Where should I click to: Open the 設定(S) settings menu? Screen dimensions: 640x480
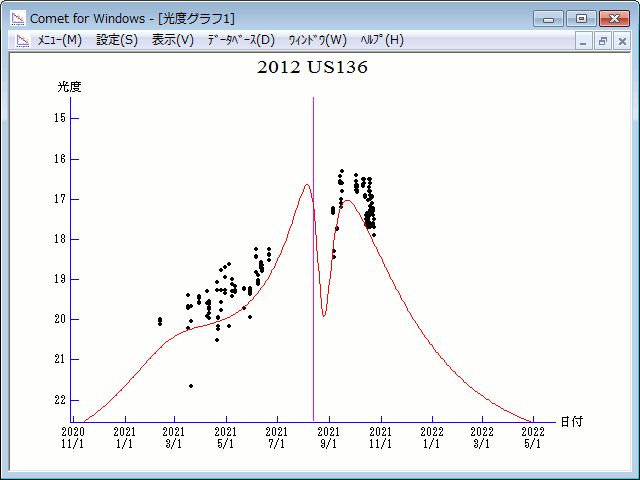tap(117, 40)
